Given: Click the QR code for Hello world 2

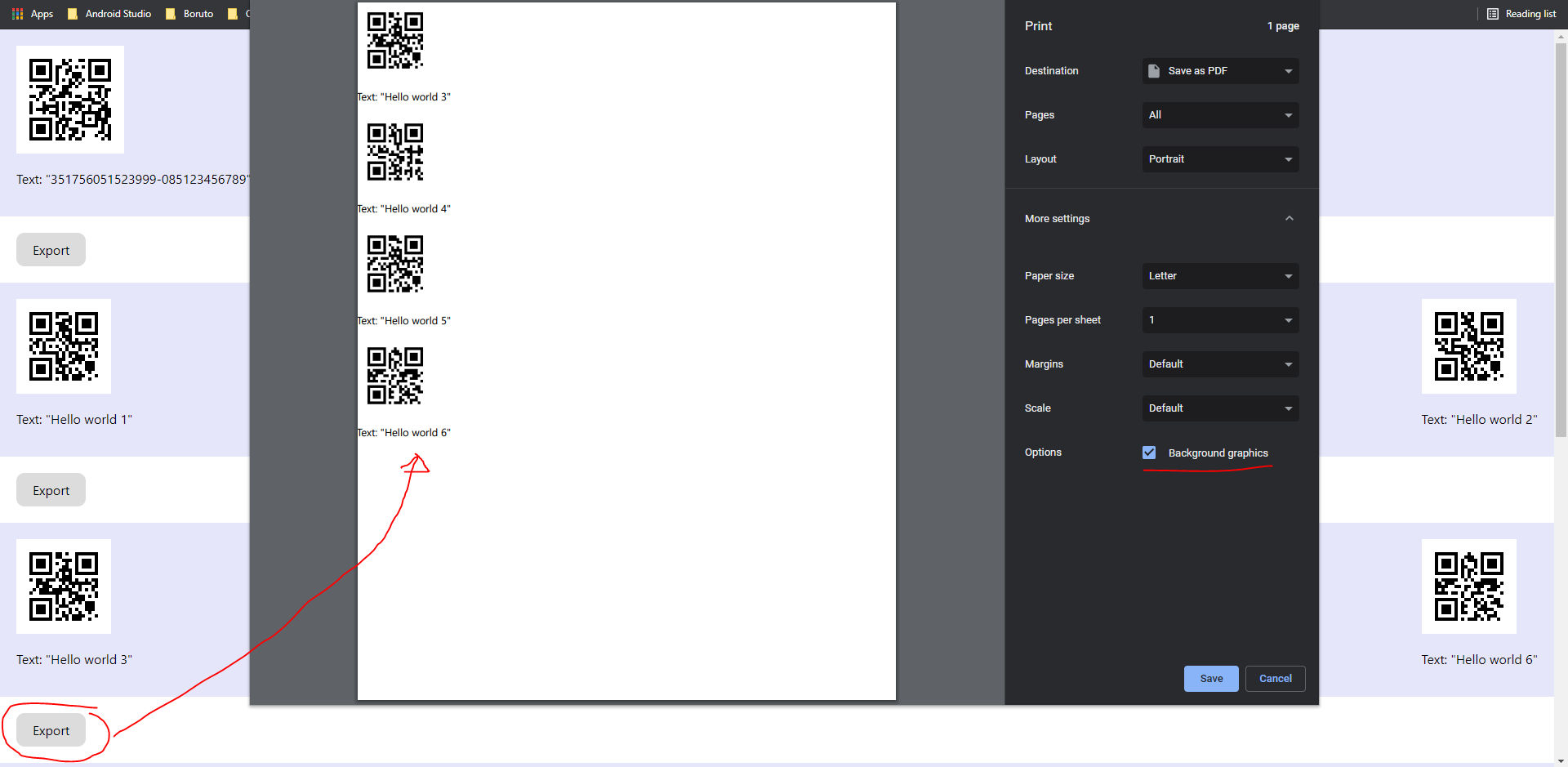Looking at the screenshot, I should 1468,346.
